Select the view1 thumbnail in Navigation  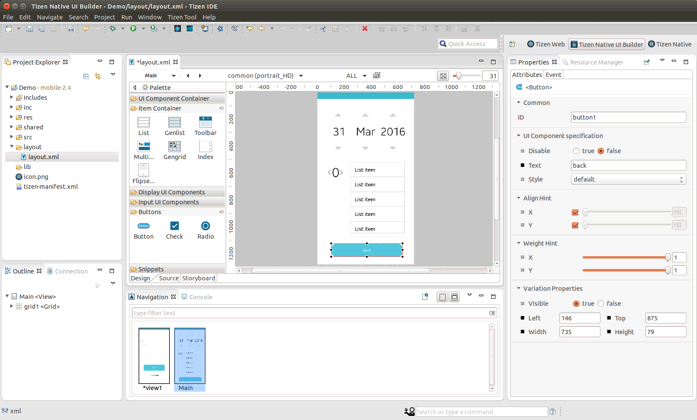point(153,357)
